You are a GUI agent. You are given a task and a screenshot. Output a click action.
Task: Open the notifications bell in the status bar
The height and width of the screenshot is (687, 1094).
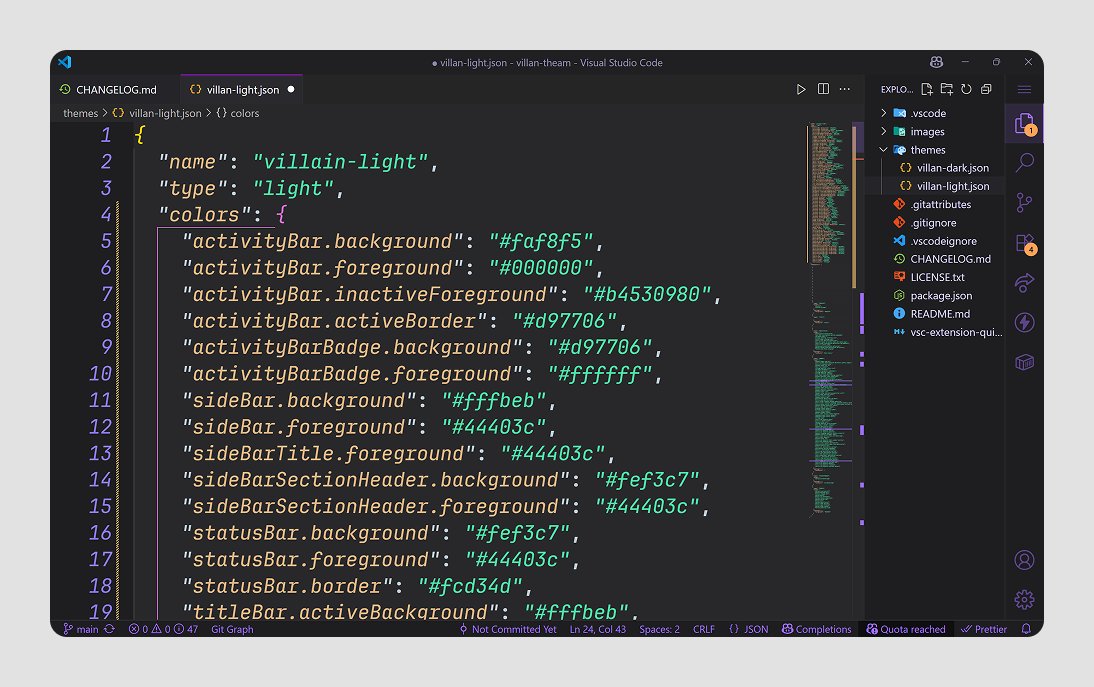click(1026, 629)
